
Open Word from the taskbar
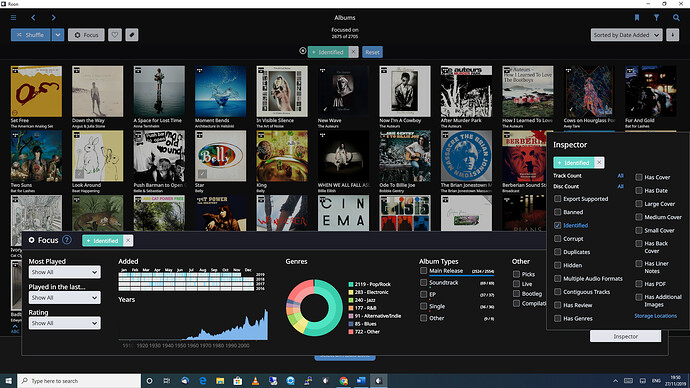(361, 381)
